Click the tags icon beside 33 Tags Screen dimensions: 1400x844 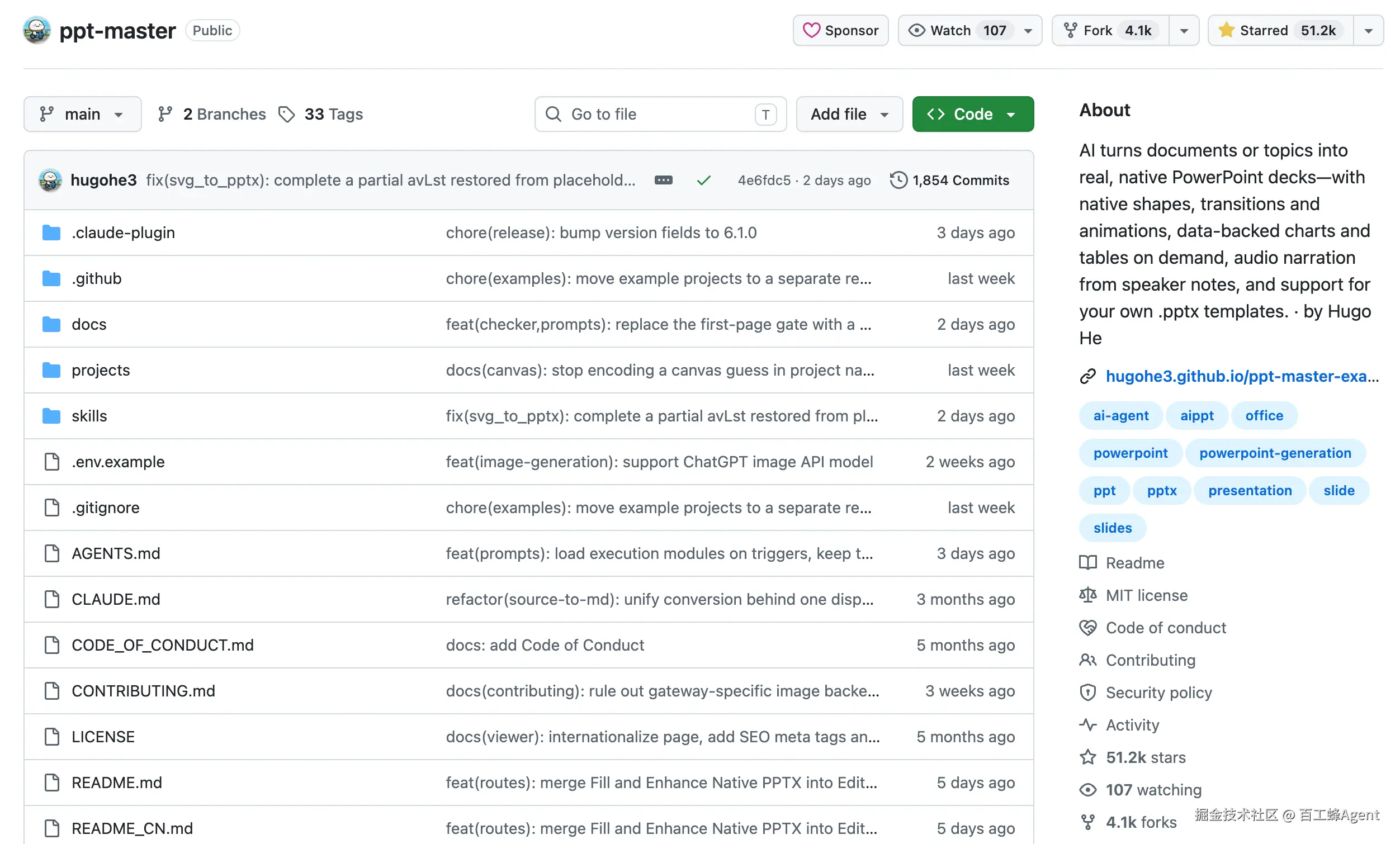click(287, 114)
